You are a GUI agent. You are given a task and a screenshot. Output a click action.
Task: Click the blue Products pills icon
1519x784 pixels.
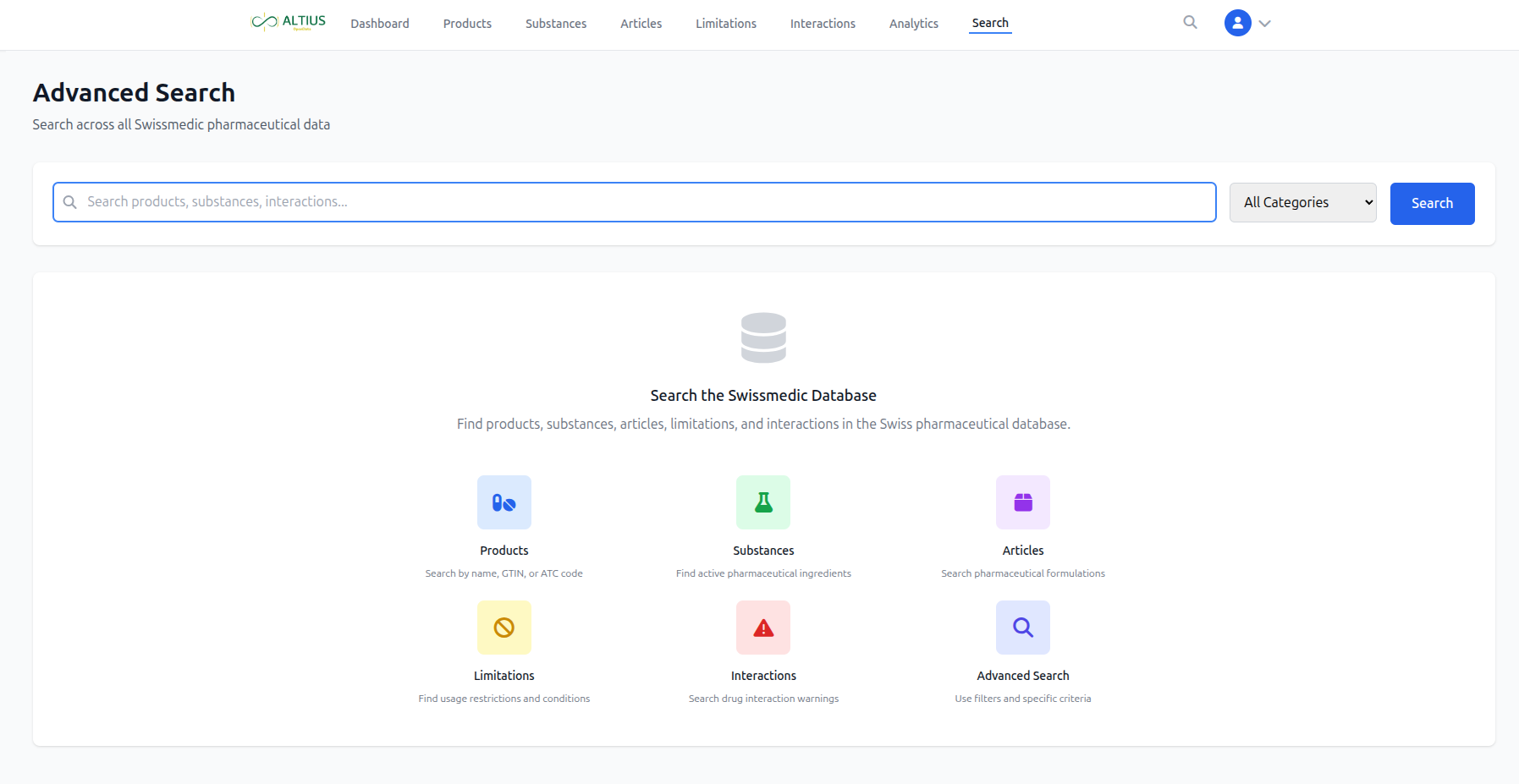[x=504, y=502]
